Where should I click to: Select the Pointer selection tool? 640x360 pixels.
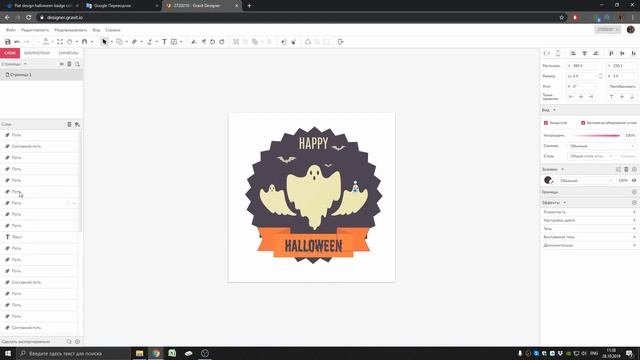[104, 42]
